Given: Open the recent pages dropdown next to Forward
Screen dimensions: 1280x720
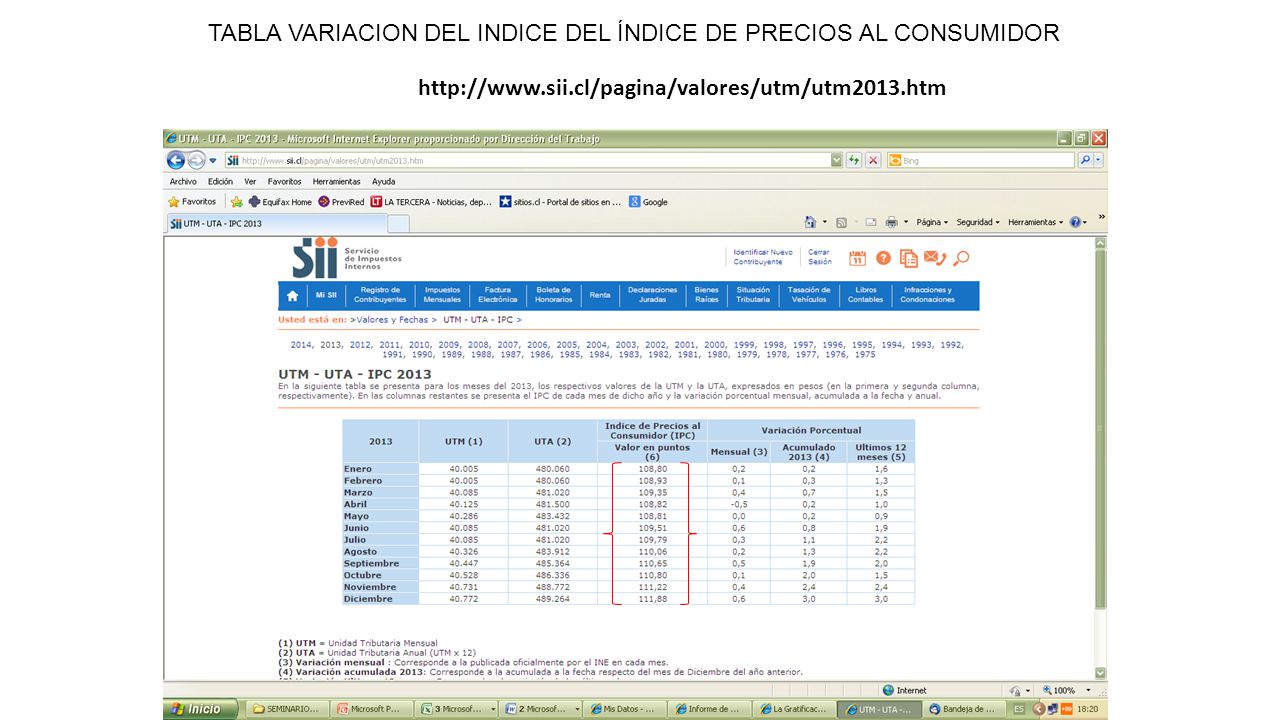Looking at the screenshot, I should (213, 160).
